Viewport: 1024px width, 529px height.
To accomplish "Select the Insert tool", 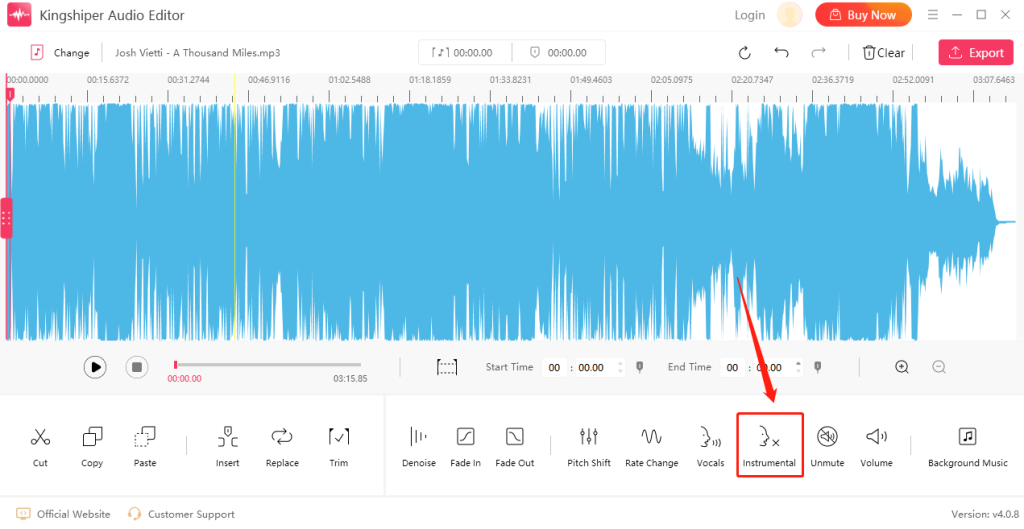I will click(227, 446).
